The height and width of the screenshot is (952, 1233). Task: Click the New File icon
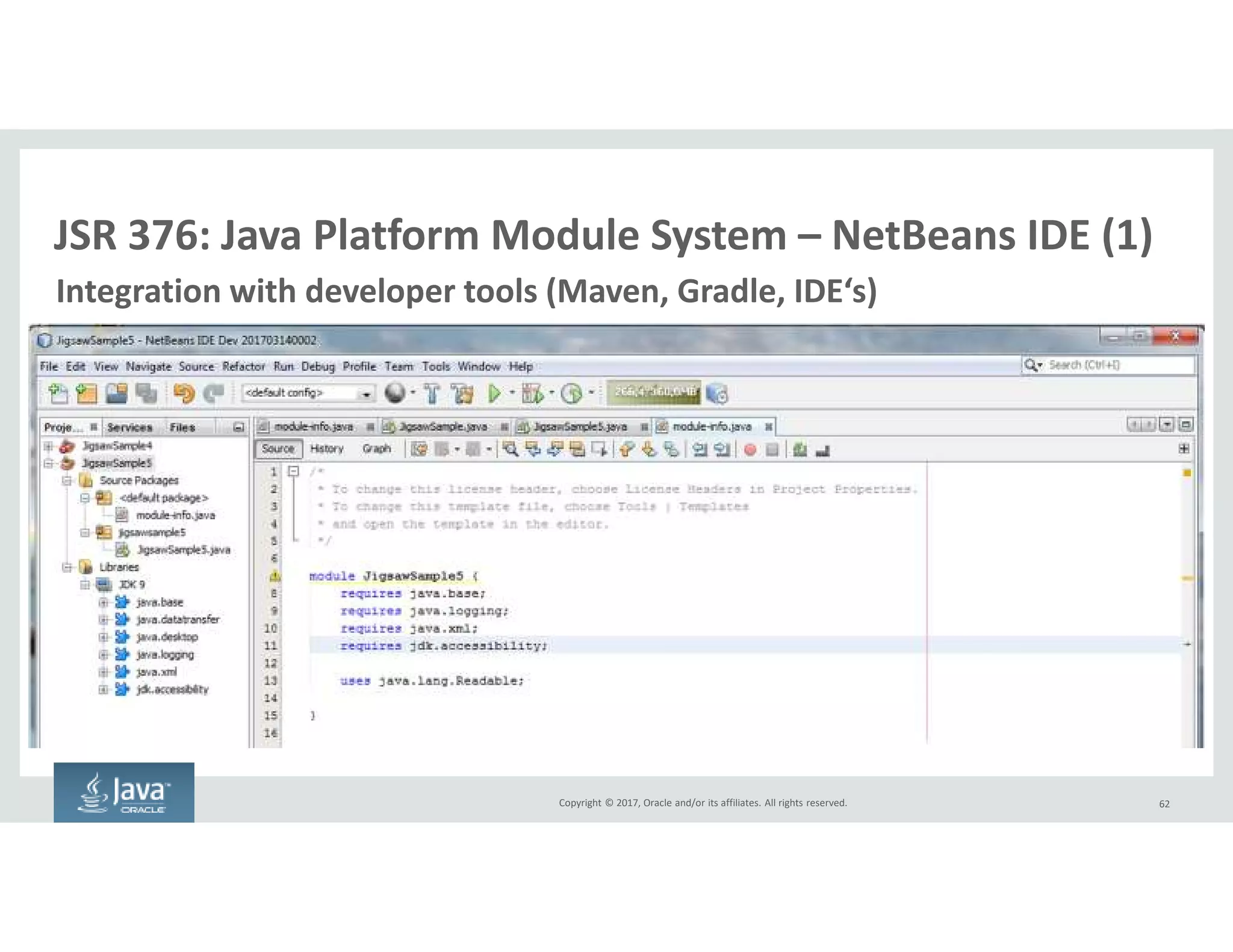tap(58, 394)
